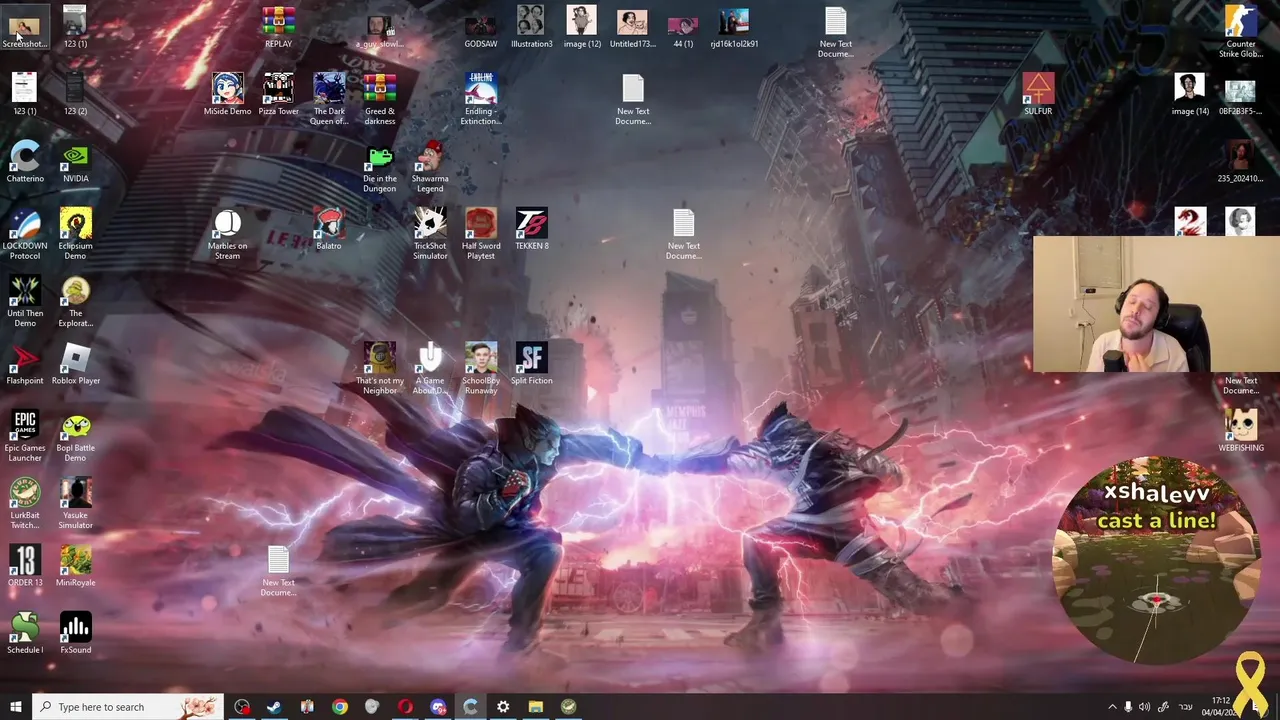Open the volume control in tray
This screenshot has width=1280, height=720.
pos(1145,707)
